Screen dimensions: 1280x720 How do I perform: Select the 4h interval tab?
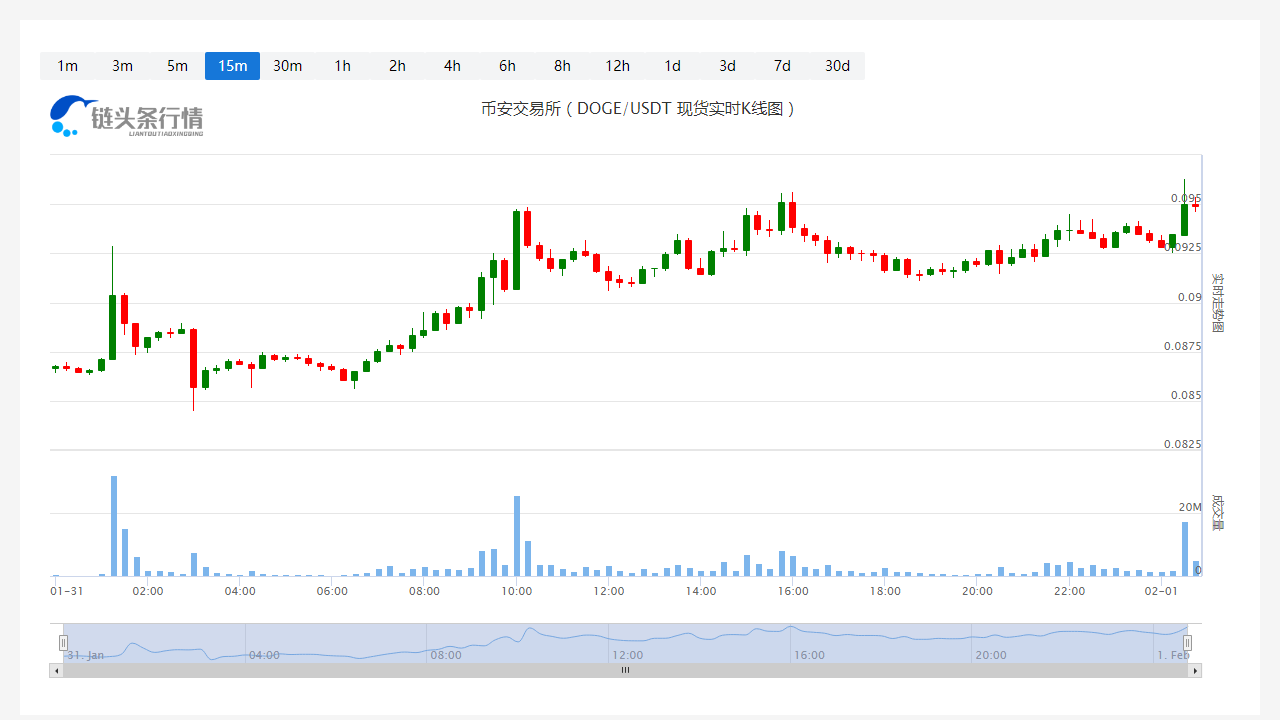[452, 66]
